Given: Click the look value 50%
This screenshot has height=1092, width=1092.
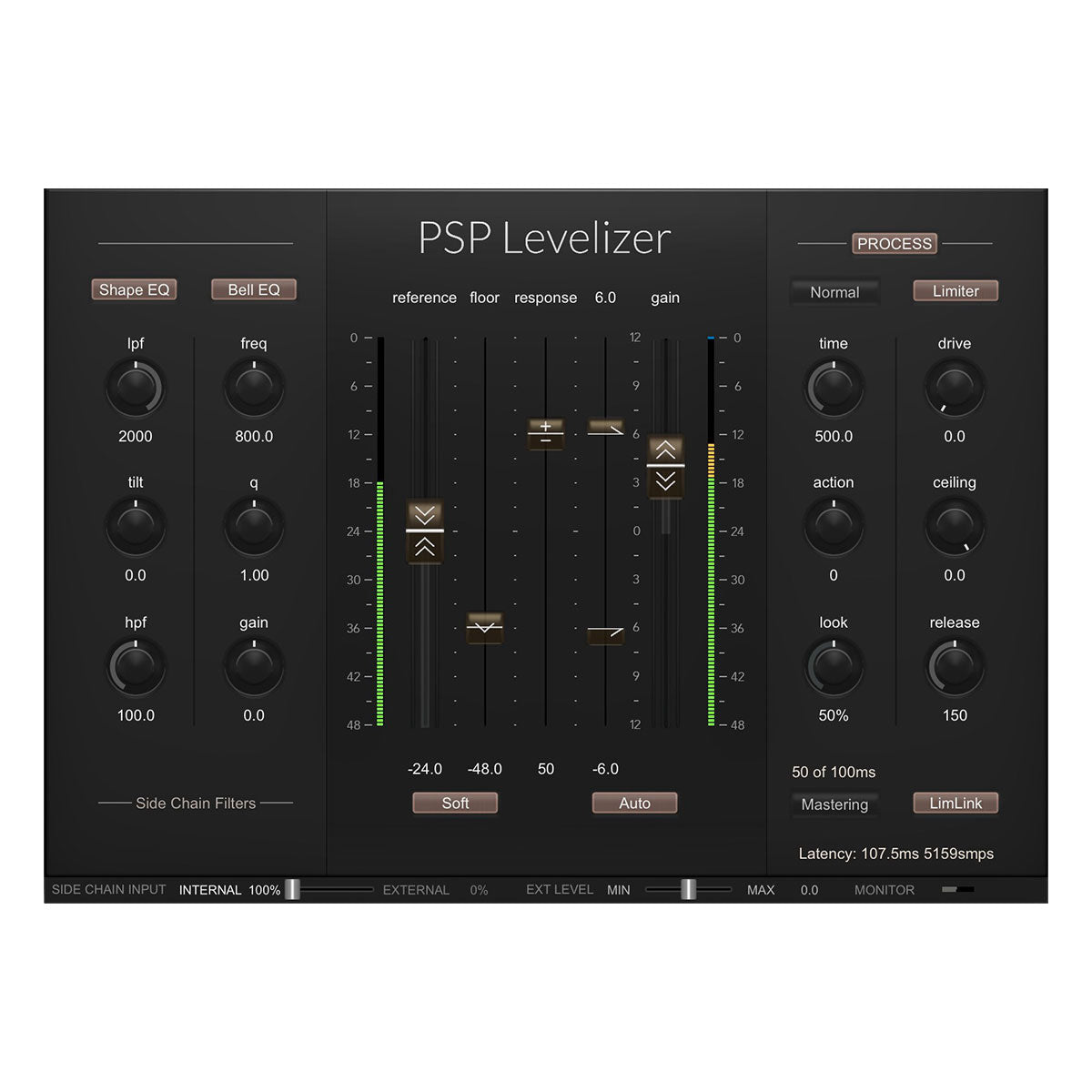Looking at the screenshot, I should [x=834, y=715].
